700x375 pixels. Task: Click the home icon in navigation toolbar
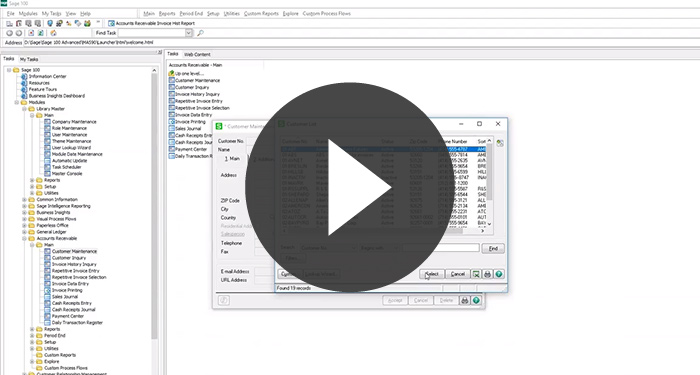tap(53, 33)
